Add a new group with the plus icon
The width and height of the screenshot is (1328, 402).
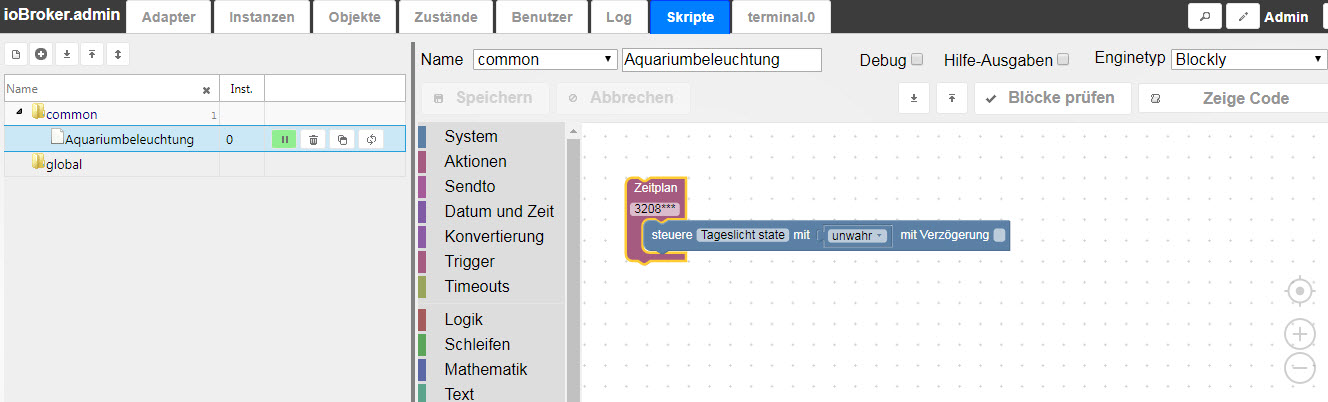click(41, 55)
